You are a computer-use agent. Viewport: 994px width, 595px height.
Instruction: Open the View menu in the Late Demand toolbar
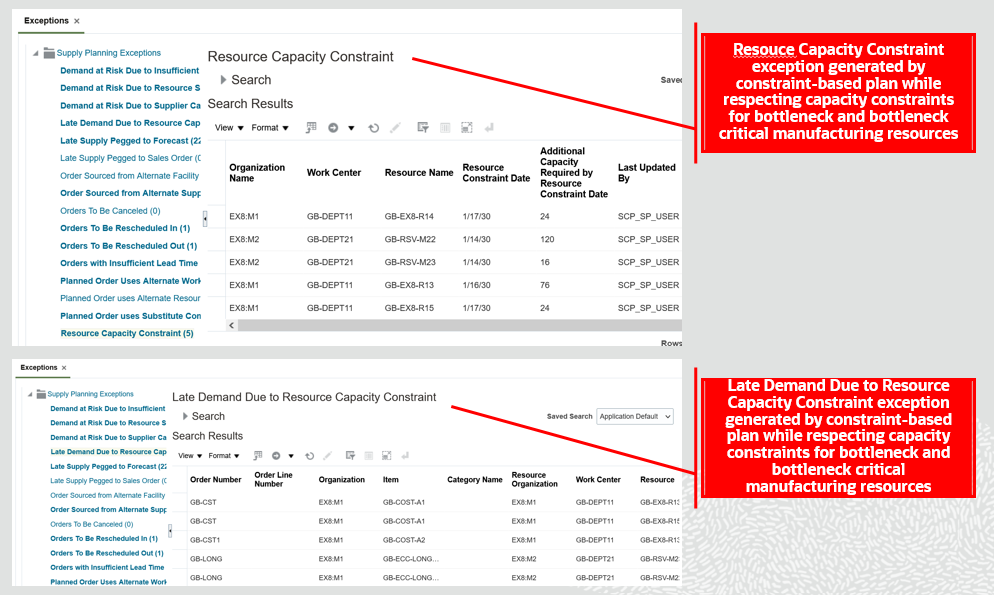click(x=190, y=456)
